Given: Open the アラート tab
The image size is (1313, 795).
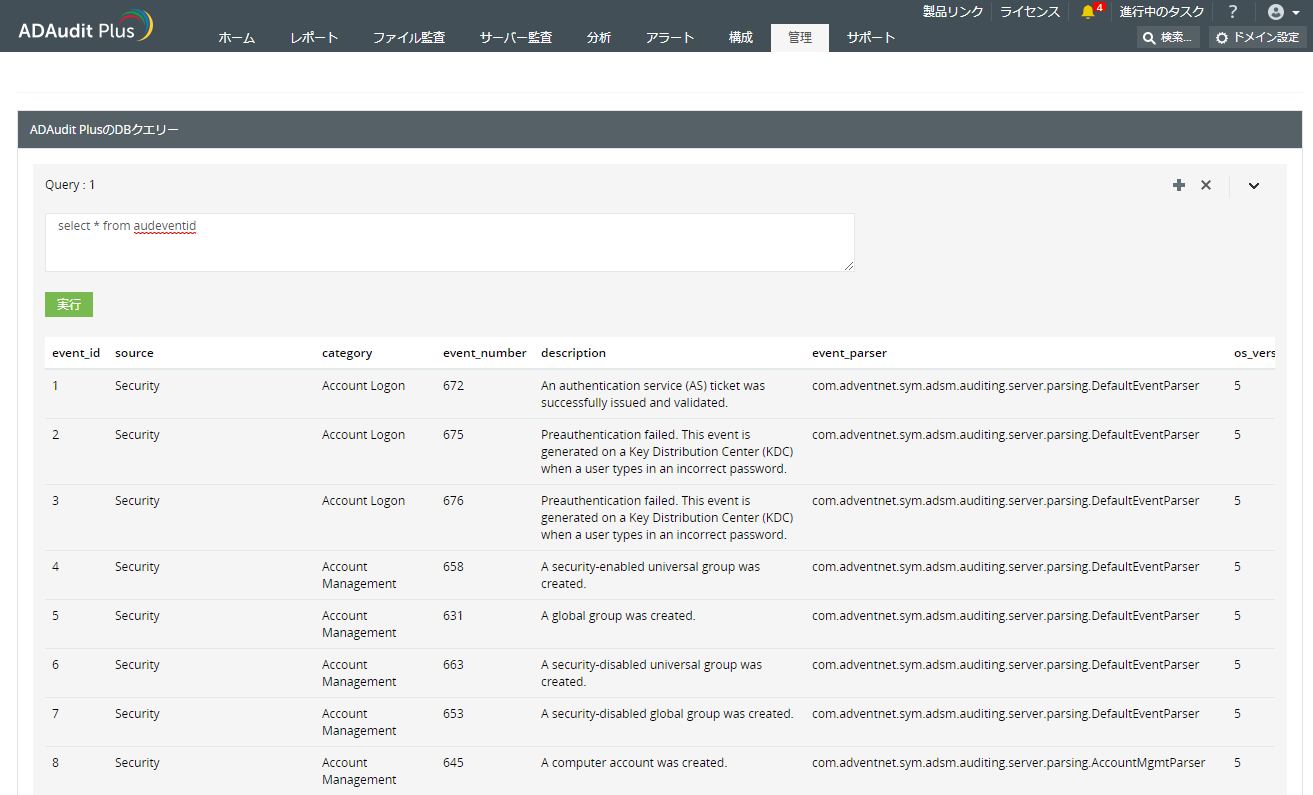Looking at the screenshot, I should click(x=670, y=38).
